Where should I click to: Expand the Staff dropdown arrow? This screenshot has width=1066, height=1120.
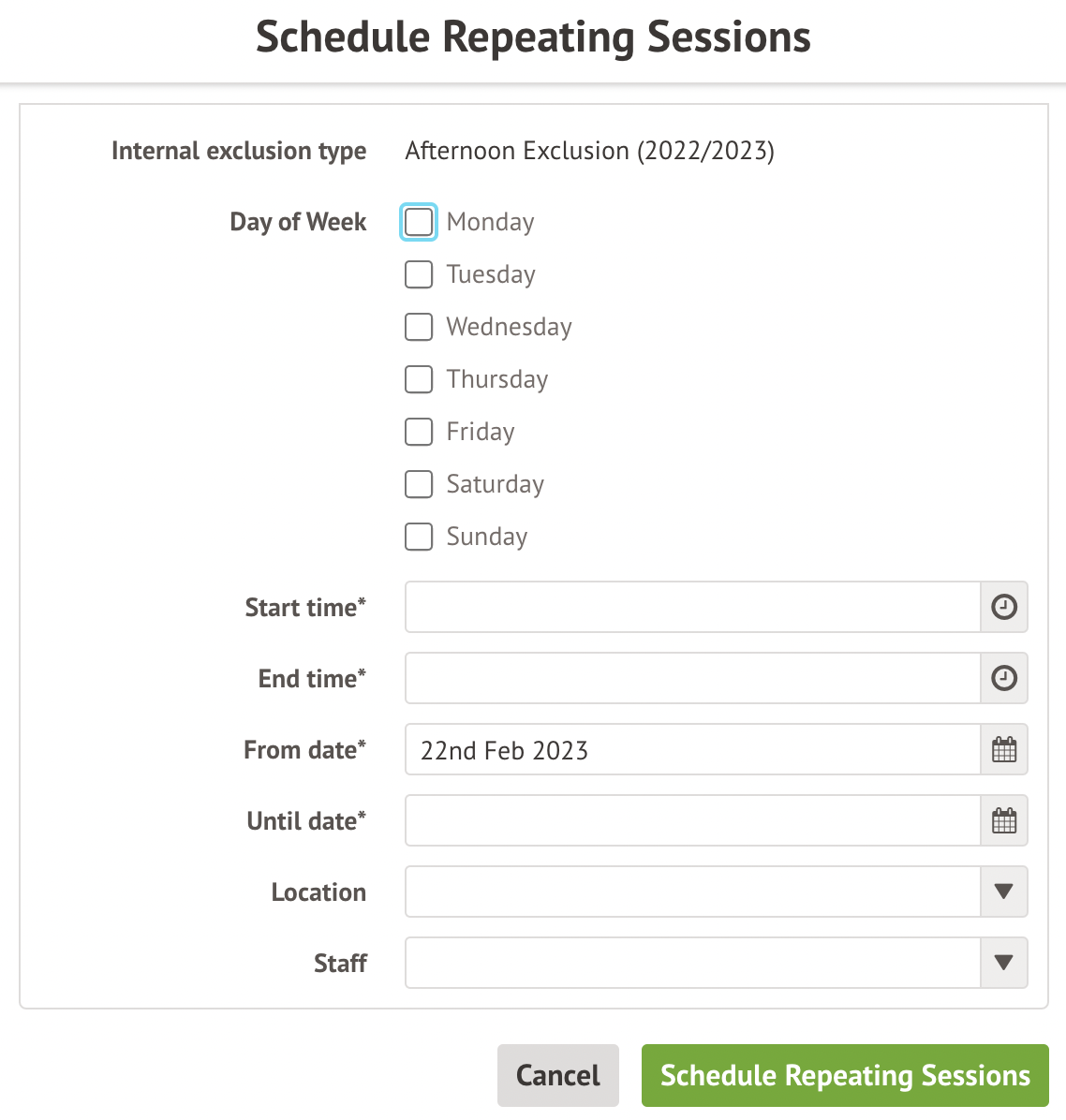click(1003, 963)
